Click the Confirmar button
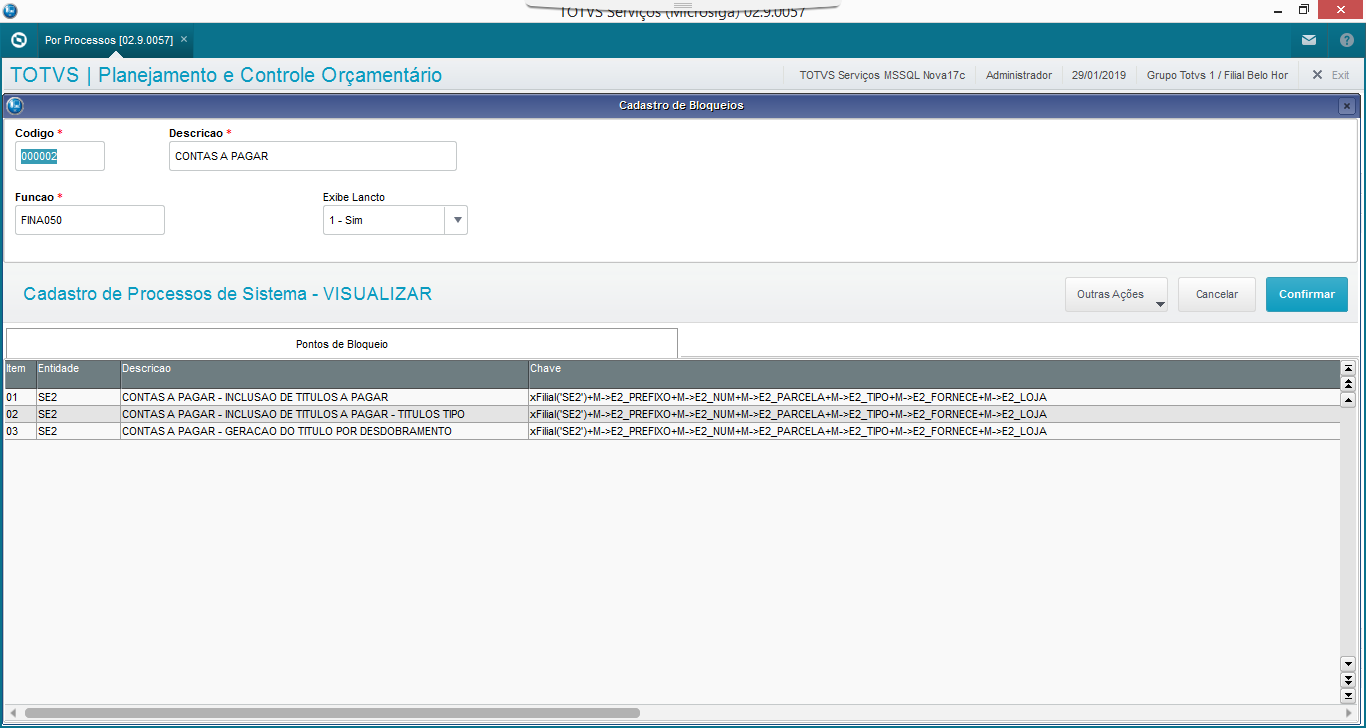The image size is (1366, 728). (1307, 295)
